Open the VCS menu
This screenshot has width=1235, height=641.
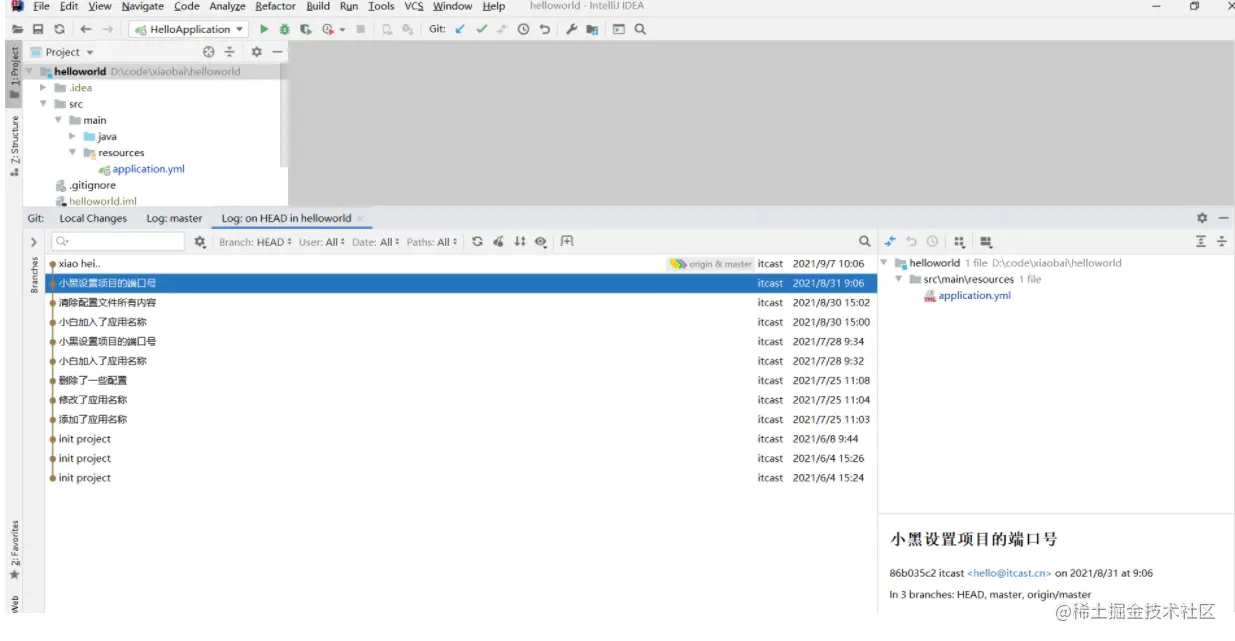(x=414, y=6)
